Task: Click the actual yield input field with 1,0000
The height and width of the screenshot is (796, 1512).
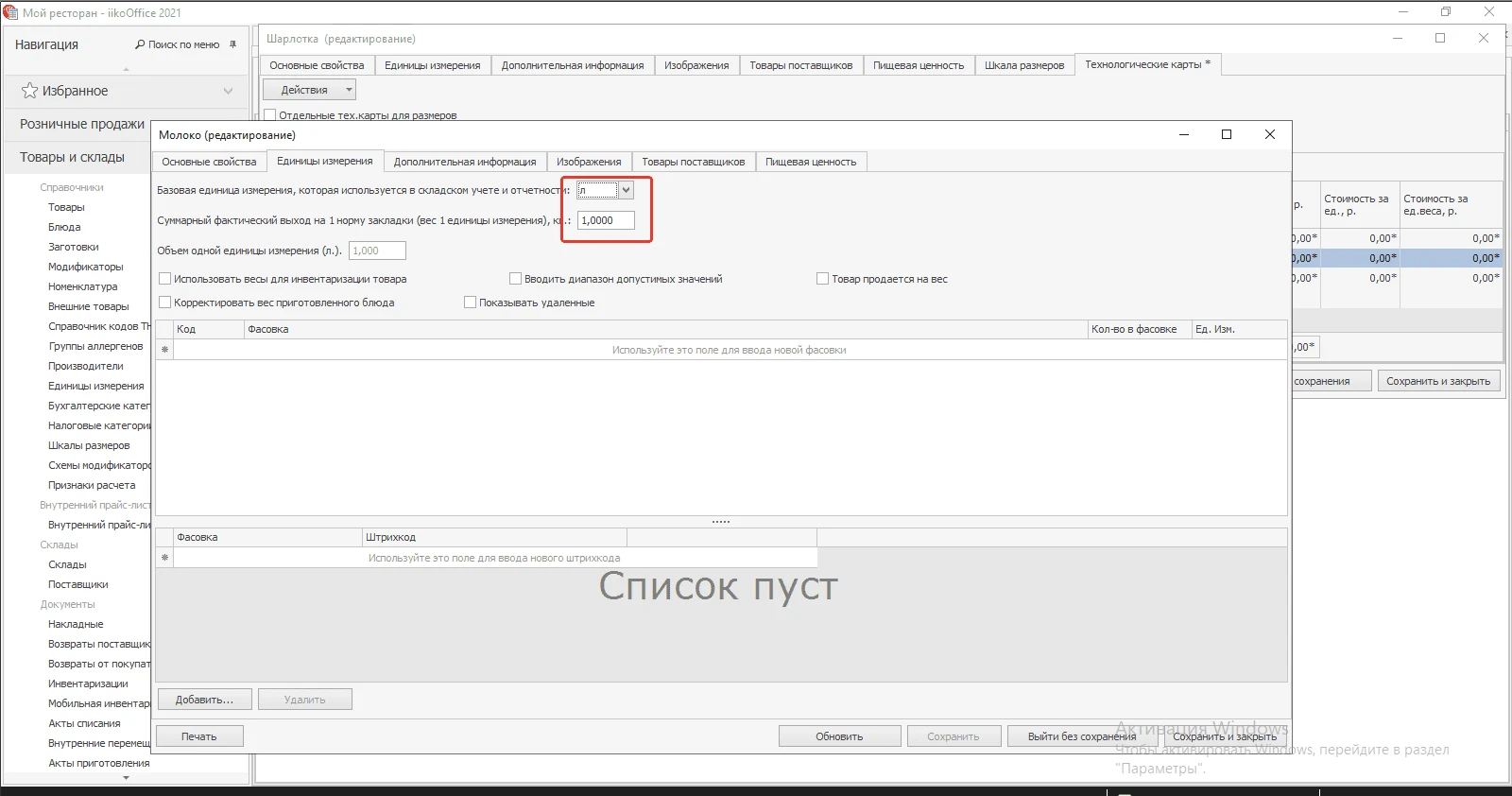Action: coord(605,220)
